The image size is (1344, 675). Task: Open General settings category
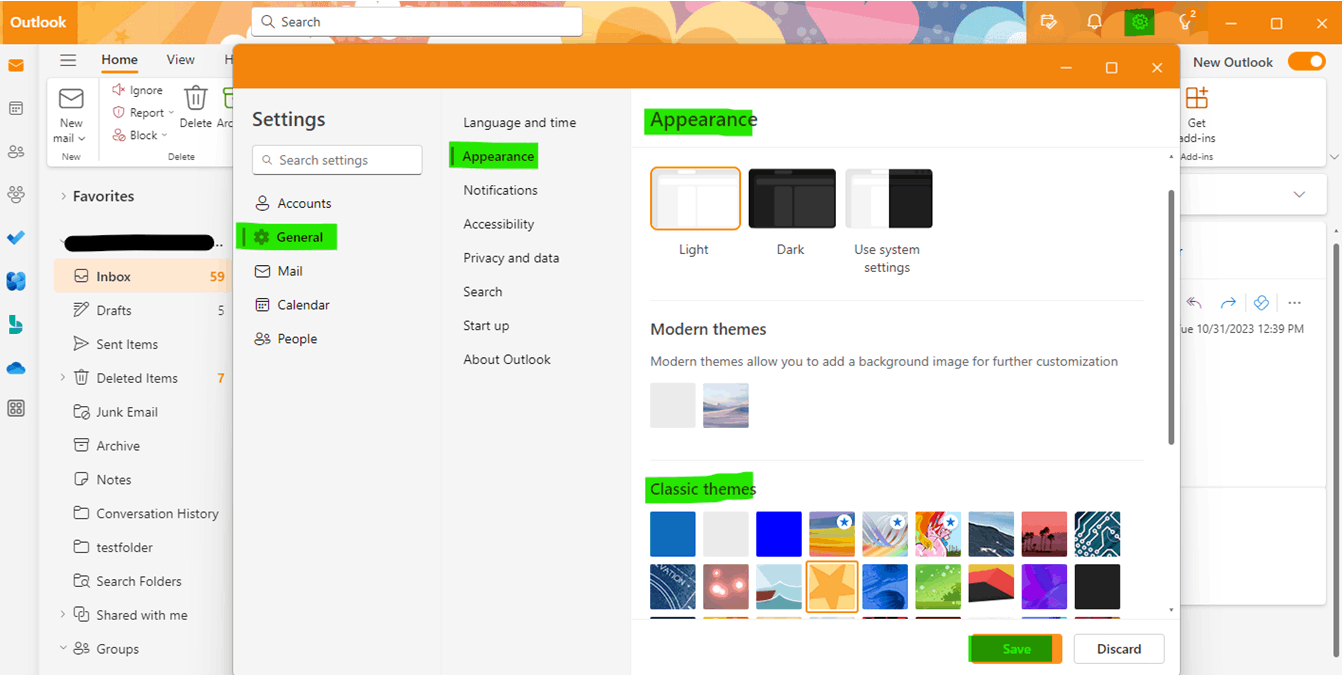click(287, 237)
